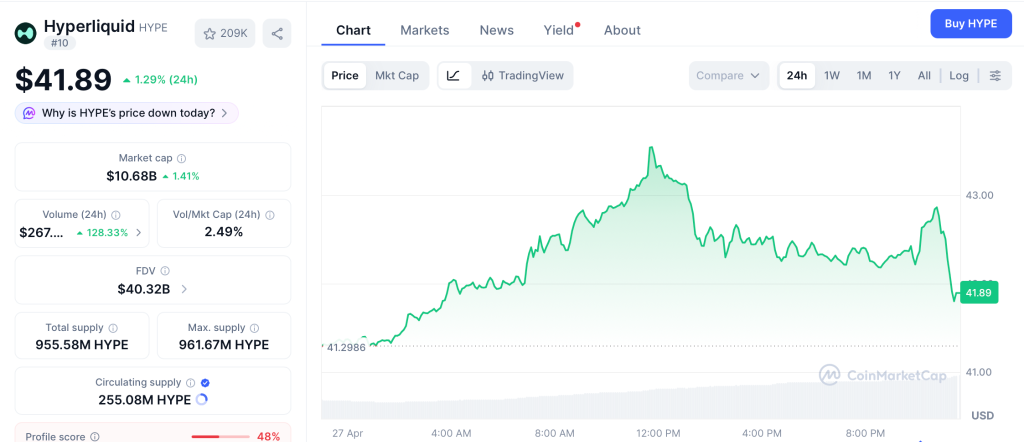1024x442 pixels.
Task: Switch to the News tab
Action: 496,30
